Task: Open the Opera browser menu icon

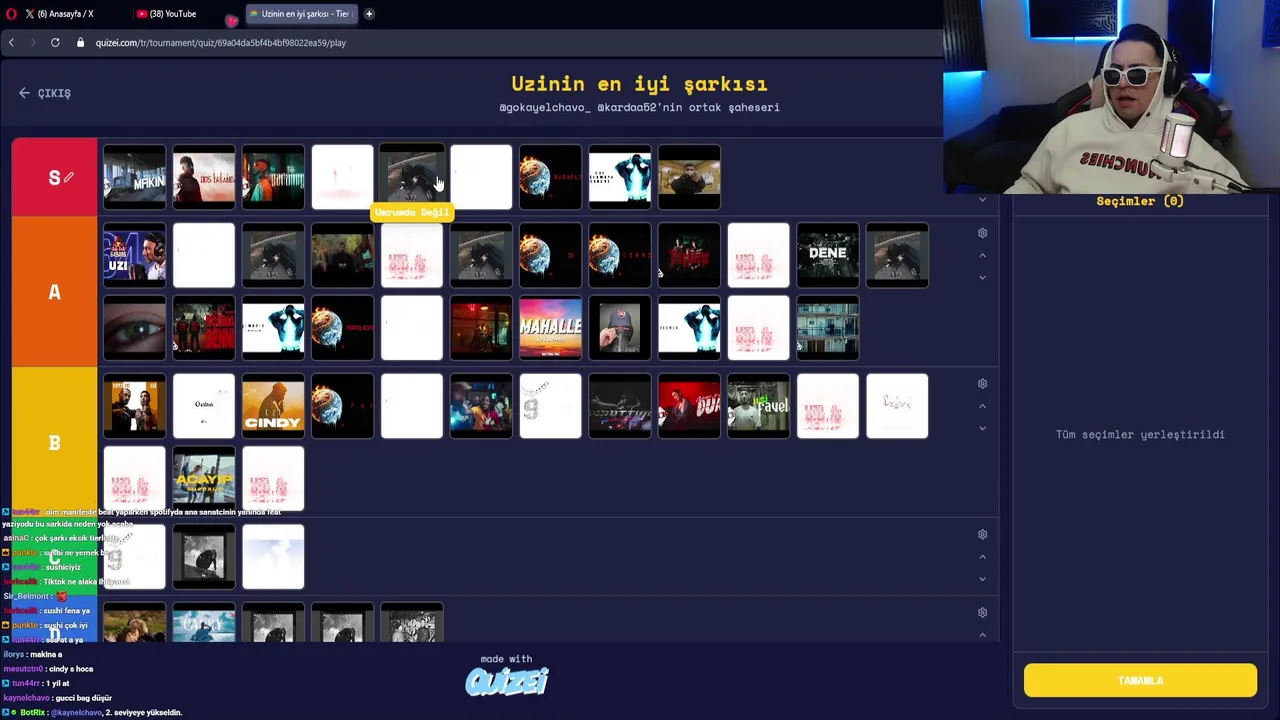Action: [10, 14]
